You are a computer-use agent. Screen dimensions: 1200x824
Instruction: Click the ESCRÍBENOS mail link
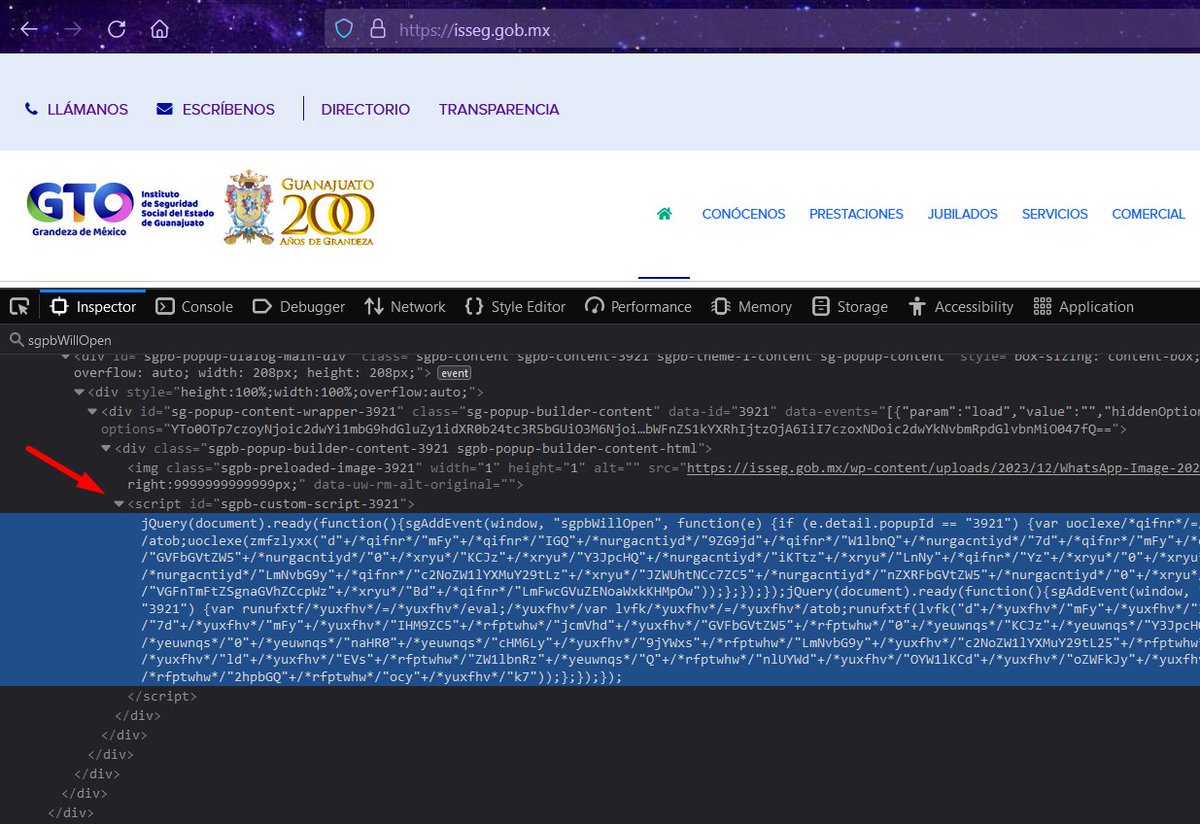click(x=216, y=109)
